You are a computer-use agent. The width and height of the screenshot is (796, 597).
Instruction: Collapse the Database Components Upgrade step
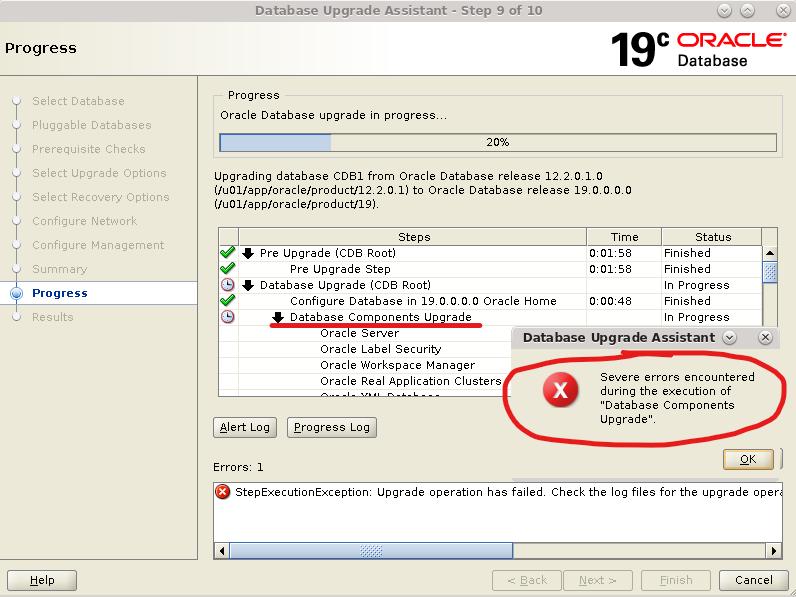pos(278,317)
